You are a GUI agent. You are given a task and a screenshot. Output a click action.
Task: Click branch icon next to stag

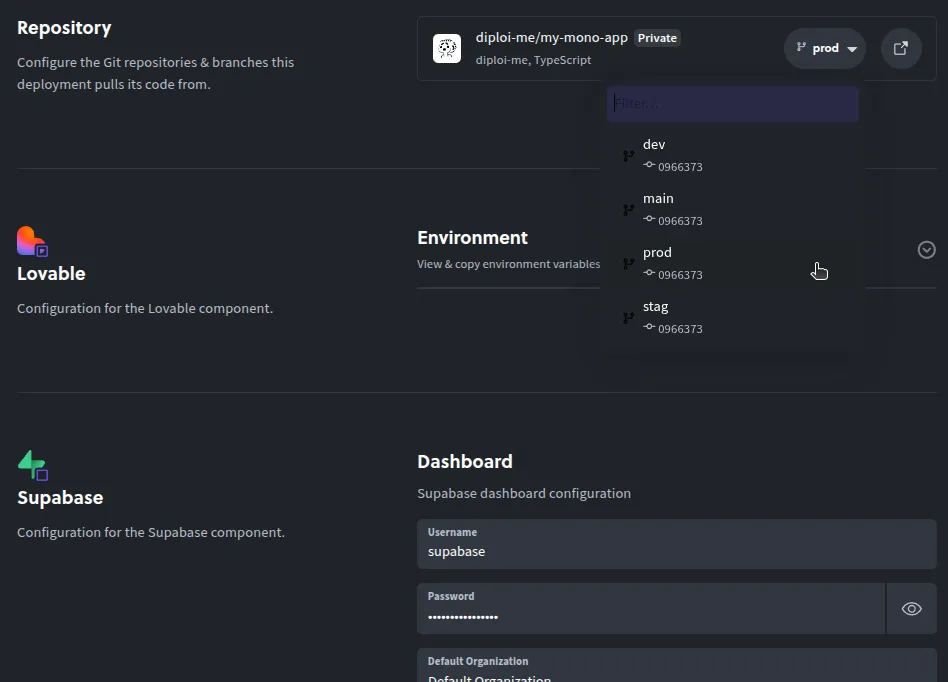coord(629,318)
